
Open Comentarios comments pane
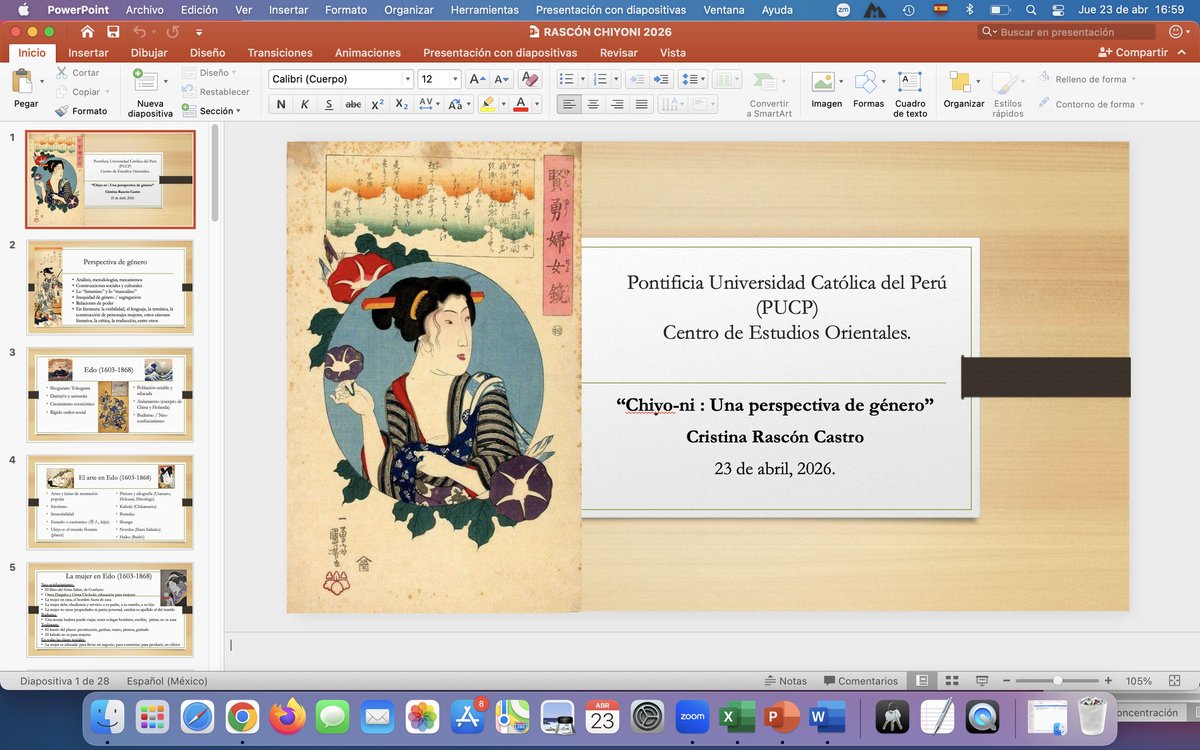point(861,681)
